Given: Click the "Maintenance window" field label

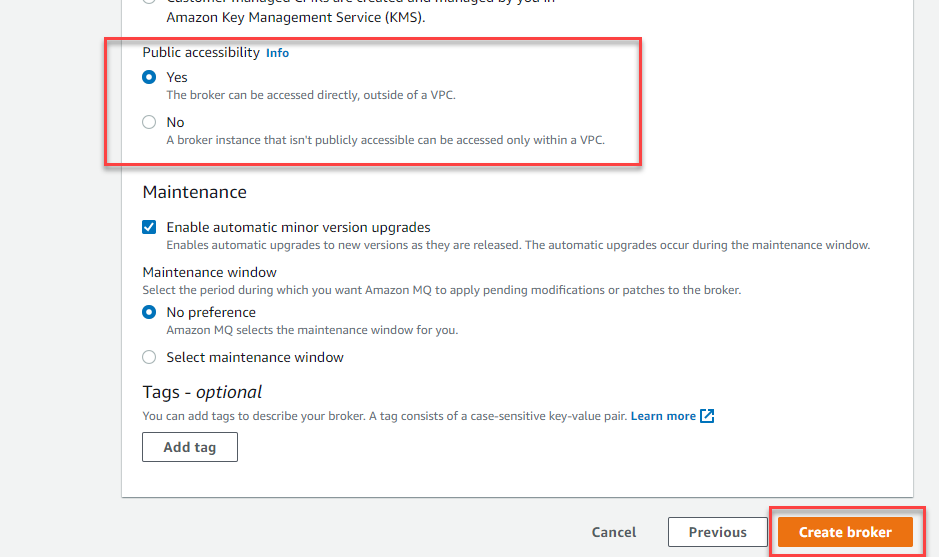Looking at the screenshot, I should pos(209,272).
